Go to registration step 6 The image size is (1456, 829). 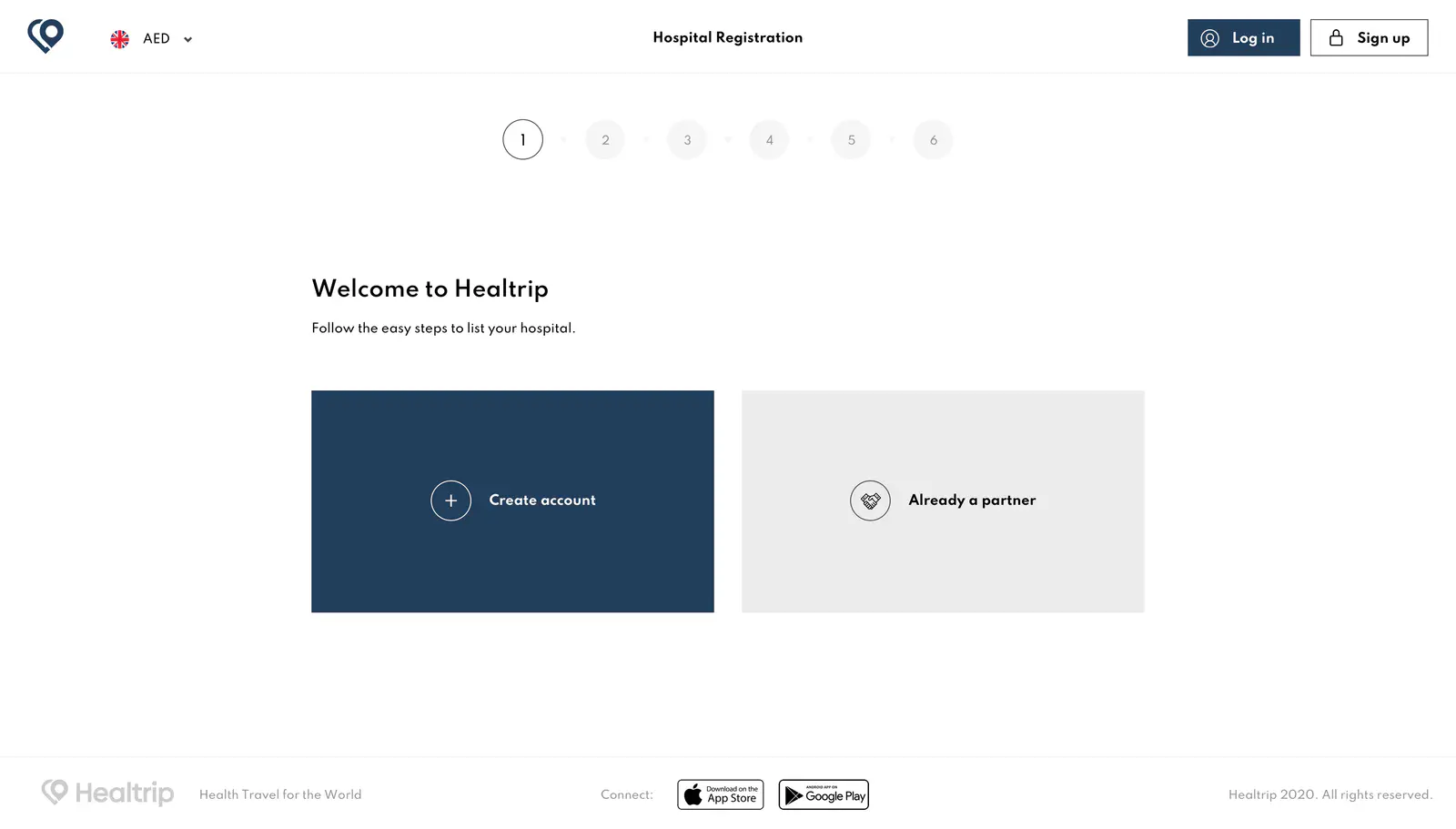933,140
